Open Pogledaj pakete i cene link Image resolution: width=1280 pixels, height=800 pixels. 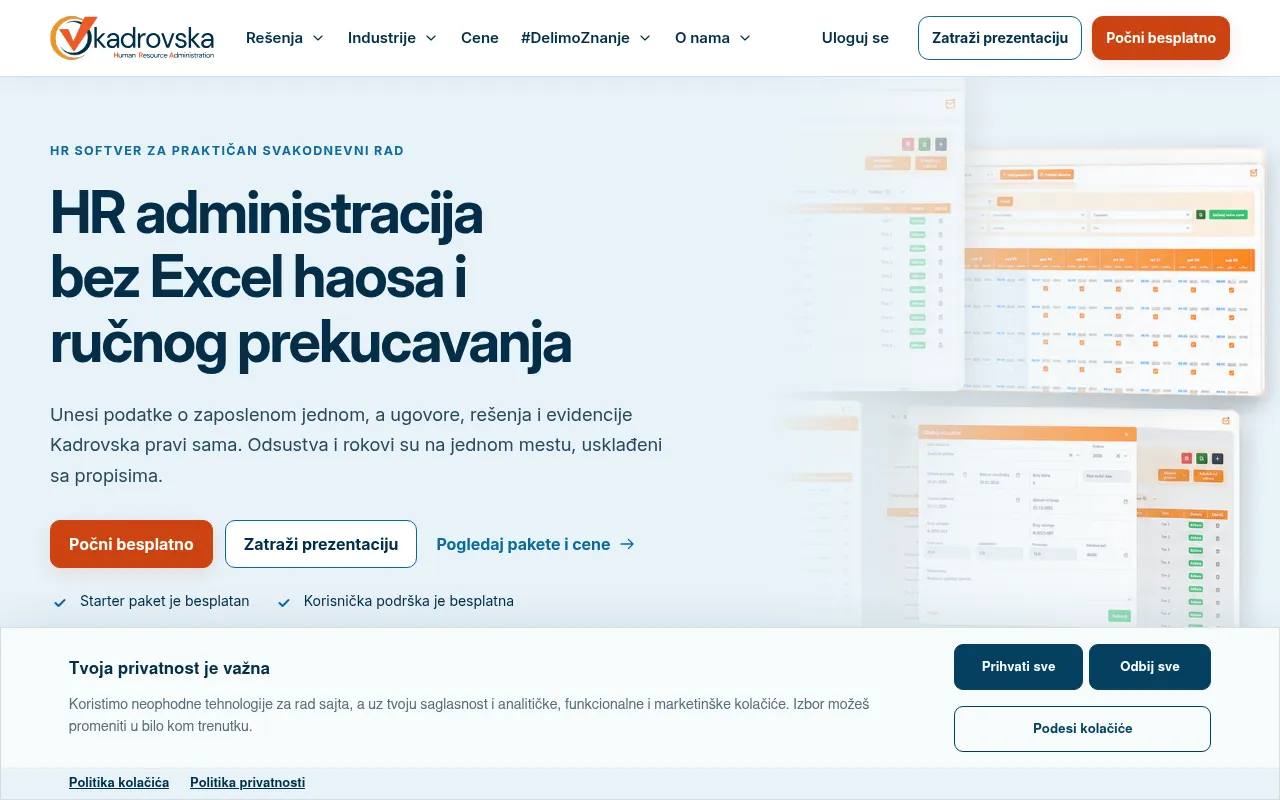click(535, 544)
